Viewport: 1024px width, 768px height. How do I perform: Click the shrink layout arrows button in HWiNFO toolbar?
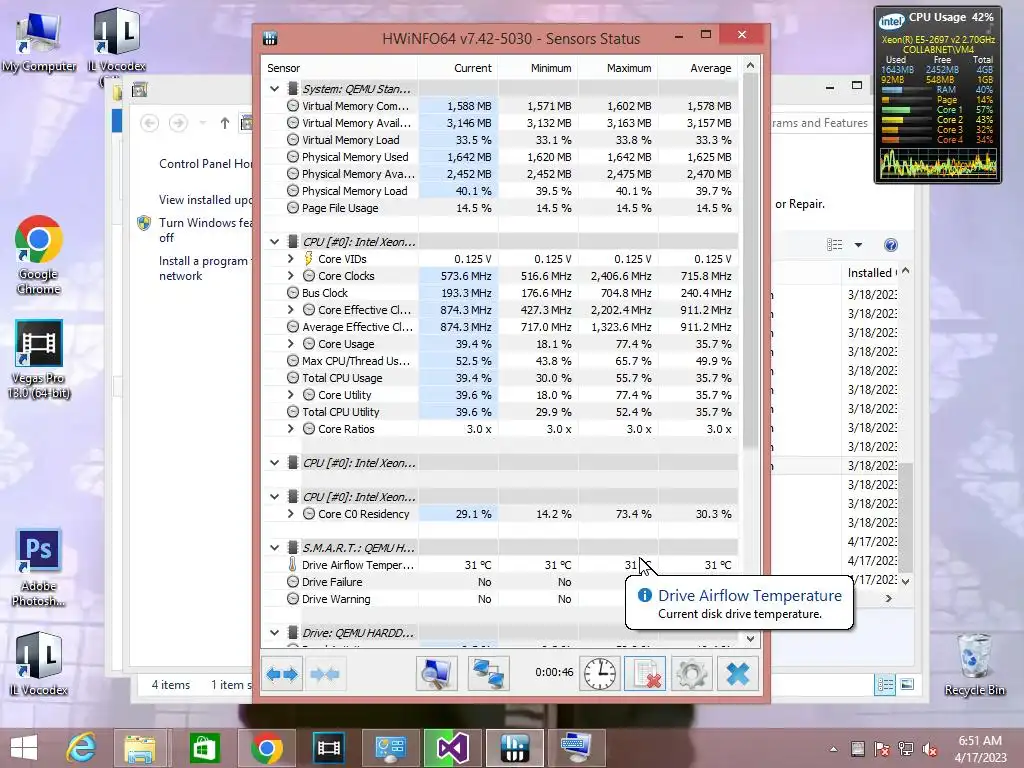(x=325, y=673)
